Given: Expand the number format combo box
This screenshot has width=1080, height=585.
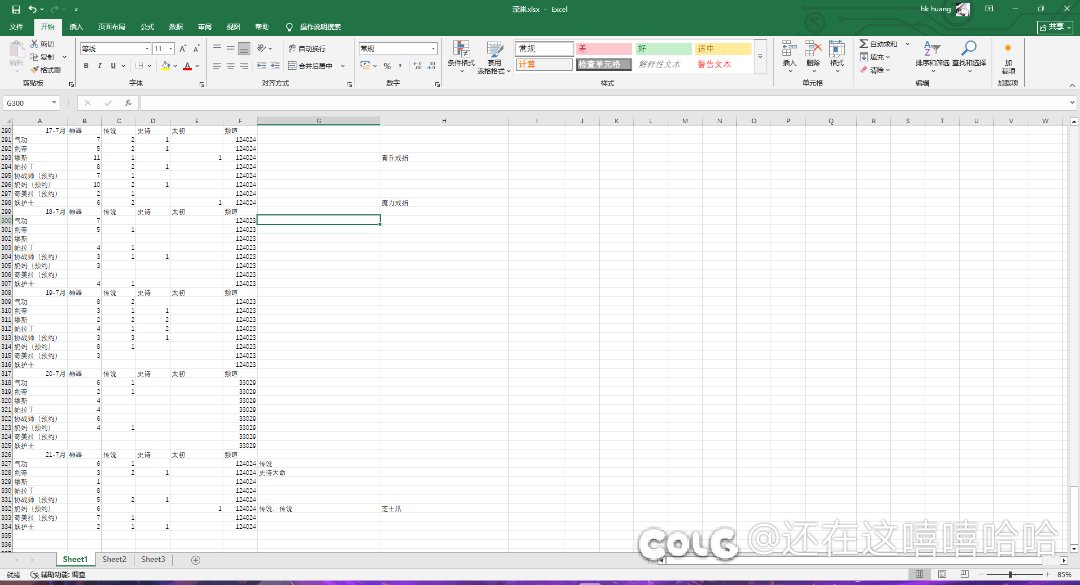Looking at the screenshot, I should 433,49.
